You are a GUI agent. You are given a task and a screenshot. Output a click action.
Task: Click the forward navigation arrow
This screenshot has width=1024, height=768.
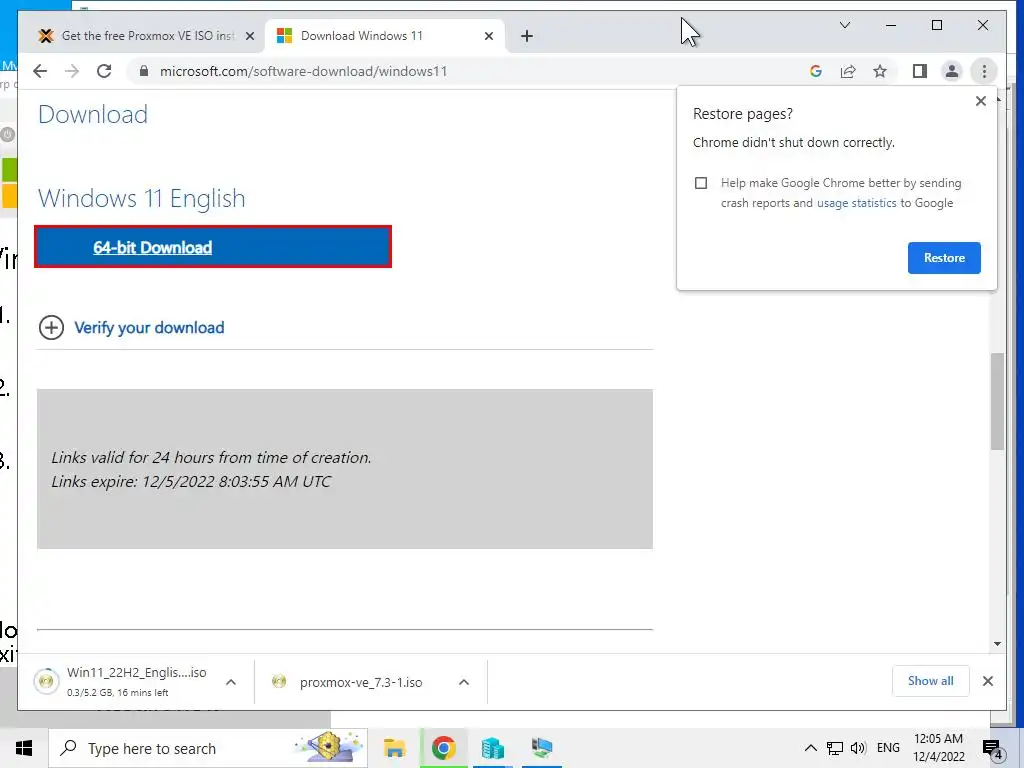tap(72, 71)
